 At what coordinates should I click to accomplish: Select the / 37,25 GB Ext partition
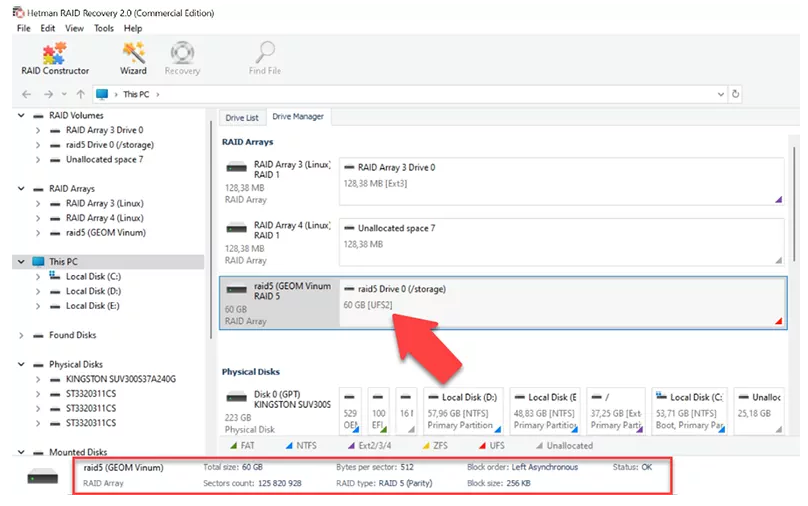pos(616,411)
